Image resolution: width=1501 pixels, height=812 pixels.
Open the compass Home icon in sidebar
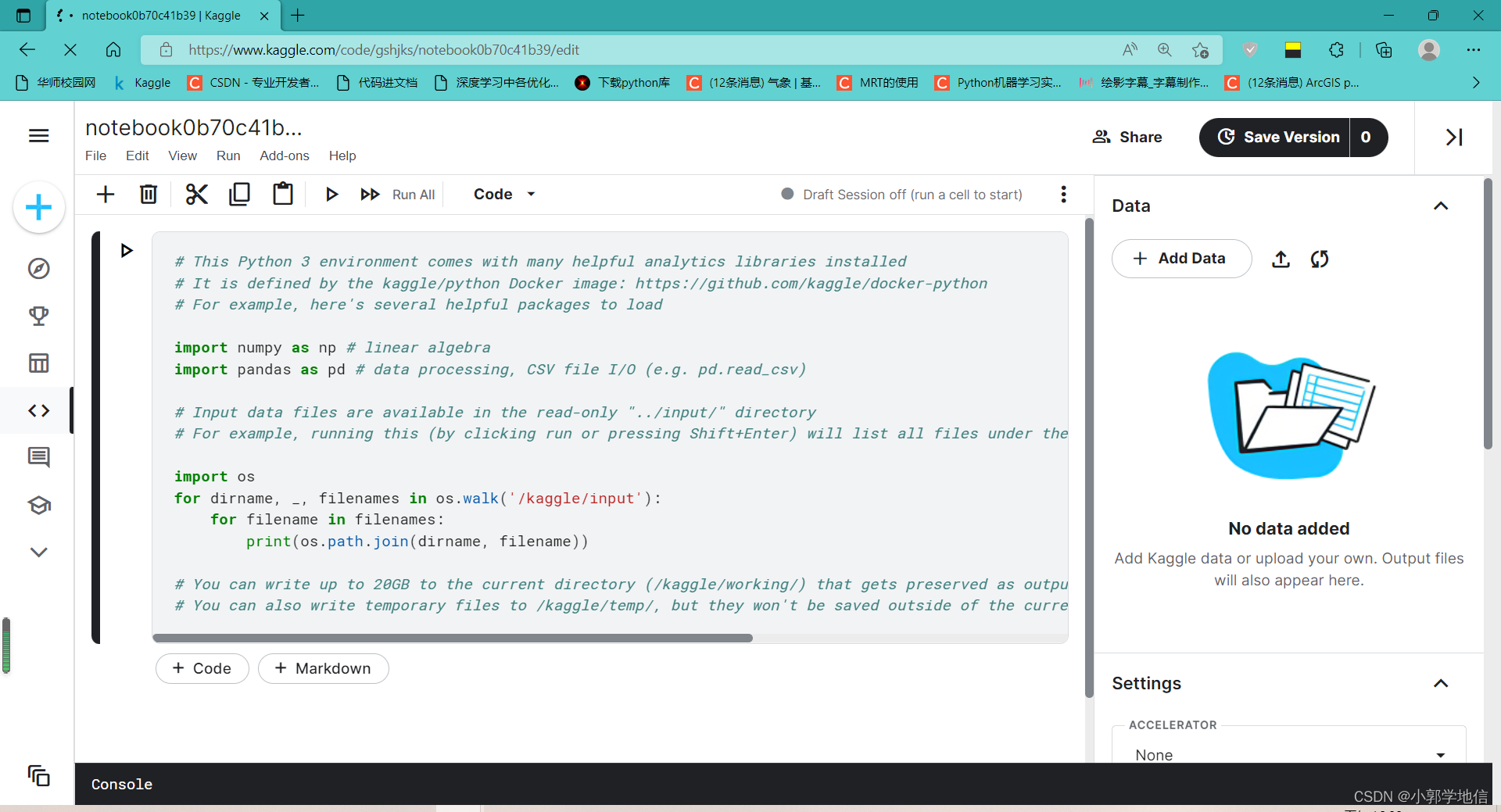(38, 269)
